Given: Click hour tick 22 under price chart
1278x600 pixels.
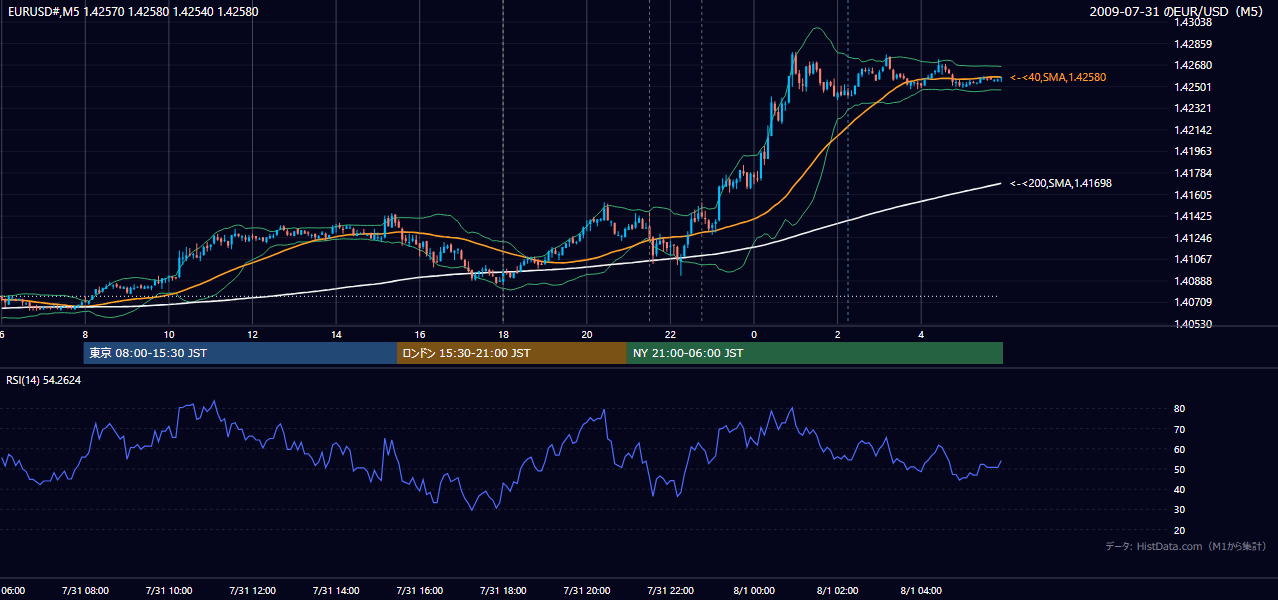Looking at the screenshot, I should 670,334.
